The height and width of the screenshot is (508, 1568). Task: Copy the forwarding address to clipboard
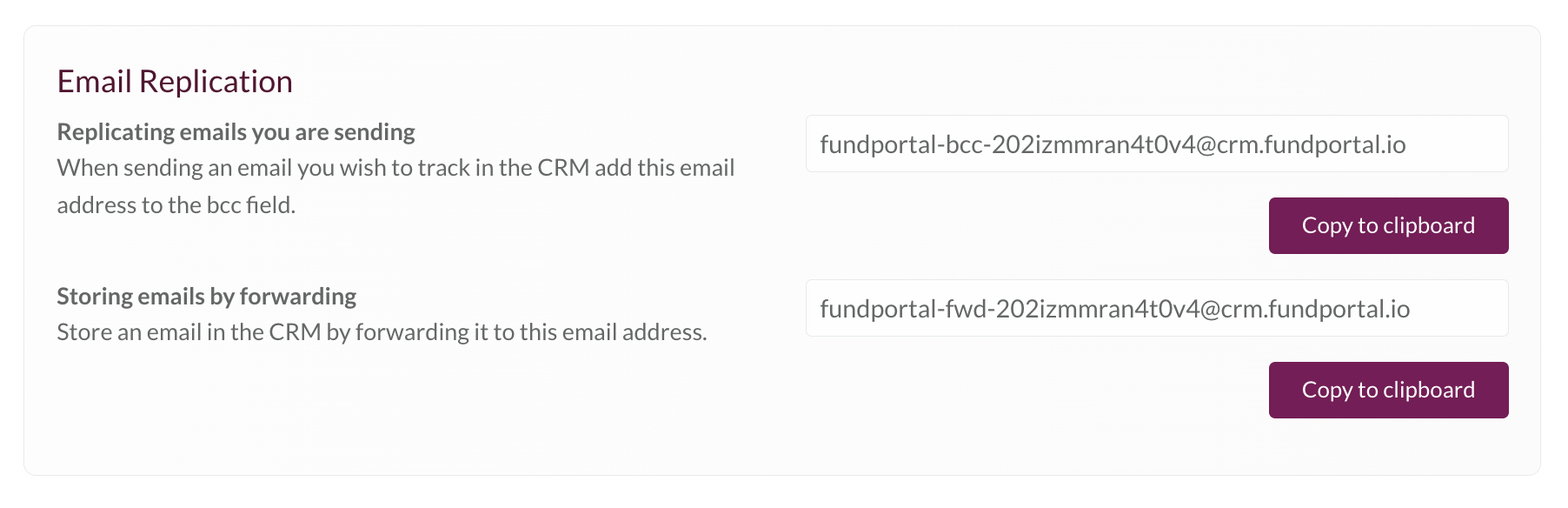tap(1388, 390)
